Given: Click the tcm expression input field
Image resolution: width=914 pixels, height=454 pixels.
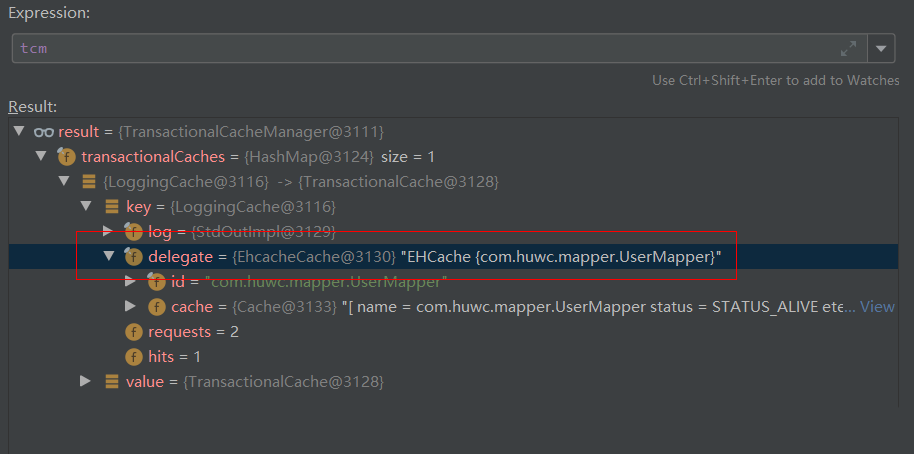Looking at the screenshot, I should [420, 48].
